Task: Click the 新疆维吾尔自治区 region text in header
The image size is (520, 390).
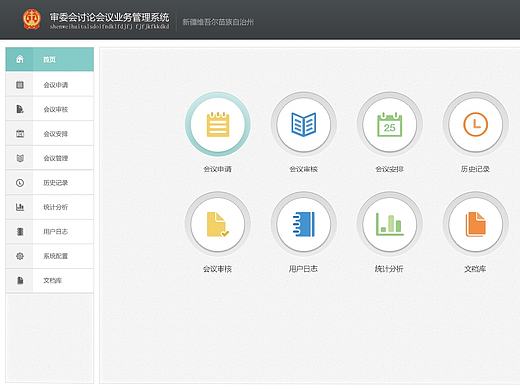Action: click(x=218, y=22)
